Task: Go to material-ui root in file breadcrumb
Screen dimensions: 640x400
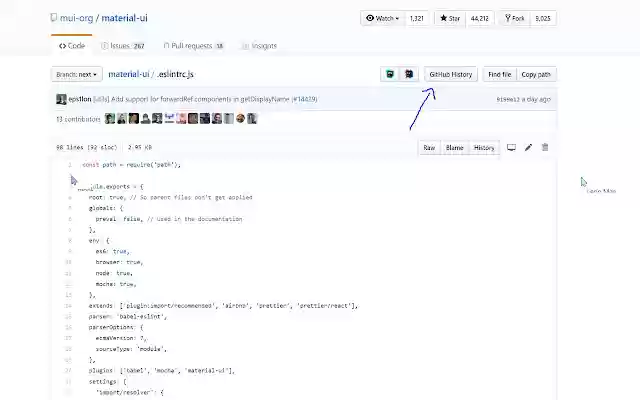Action: coord(129,74)
